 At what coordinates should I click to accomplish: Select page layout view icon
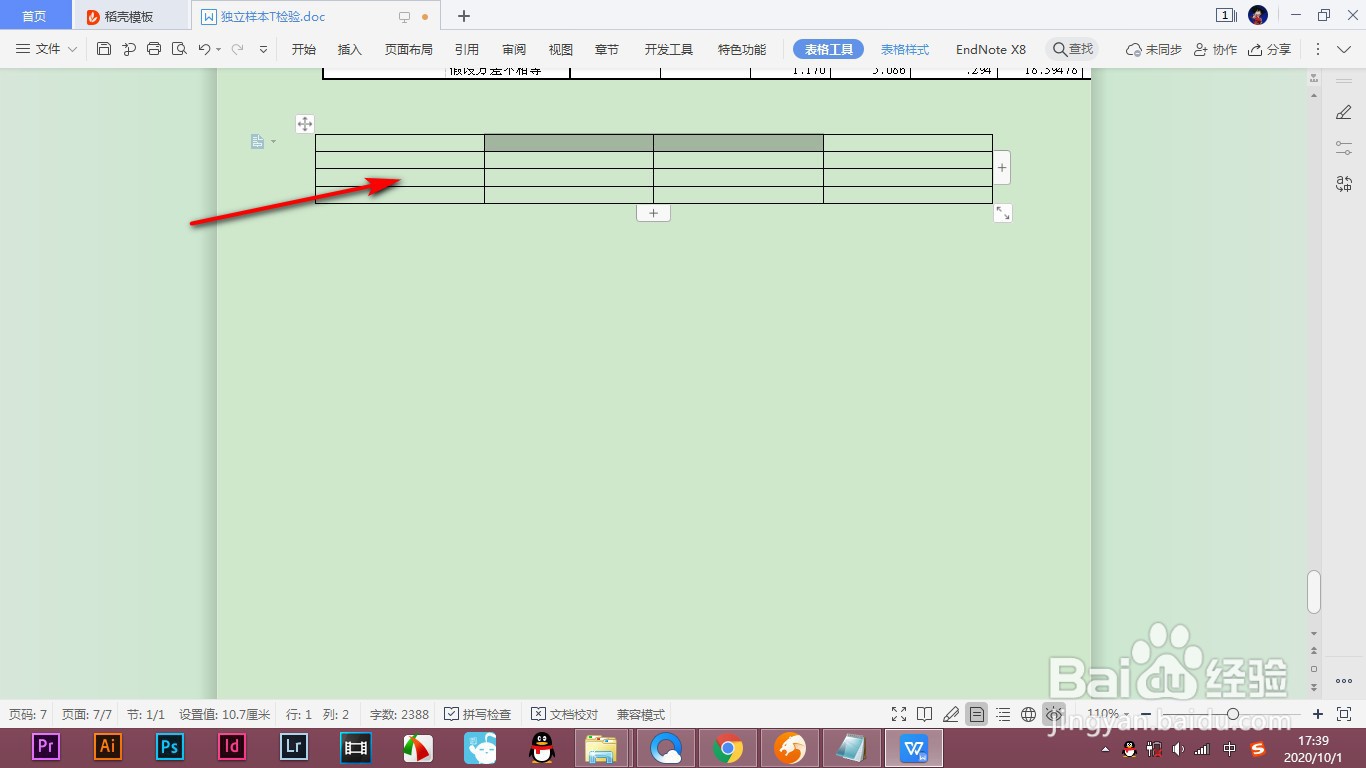click(977, 714)
